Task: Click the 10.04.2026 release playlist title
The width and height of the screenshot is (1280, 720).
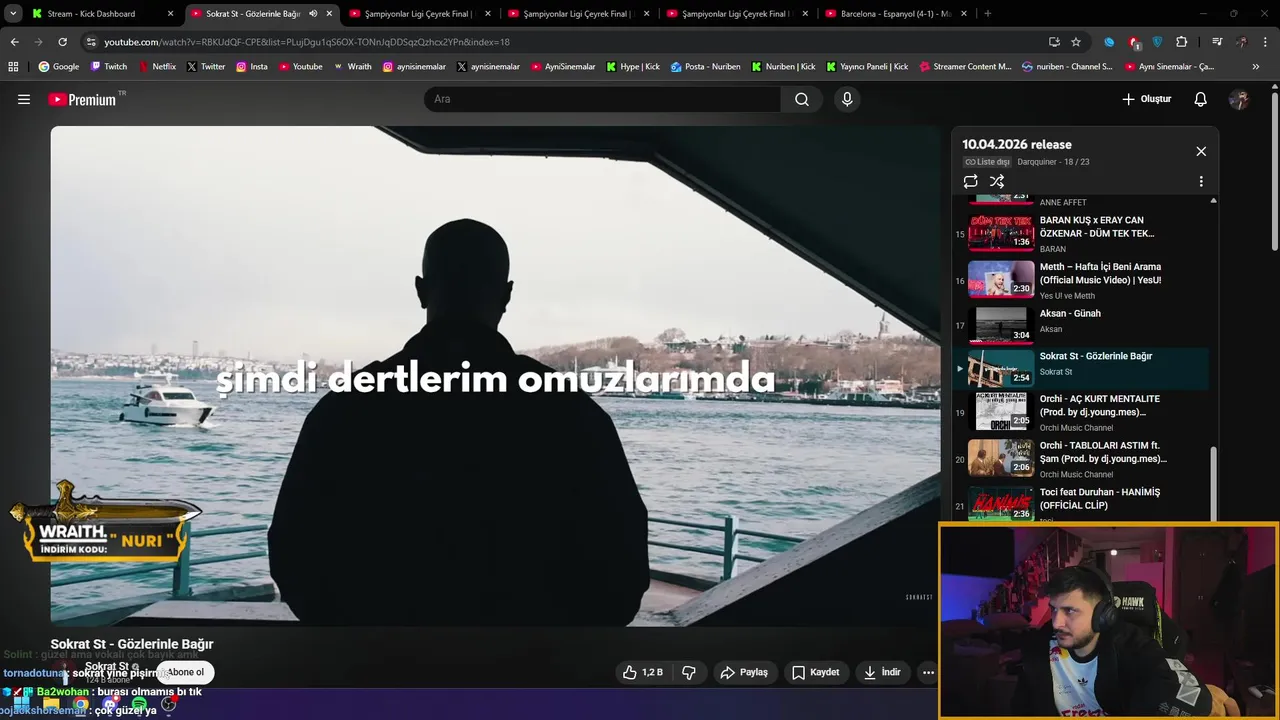Action: (1016, 145)
